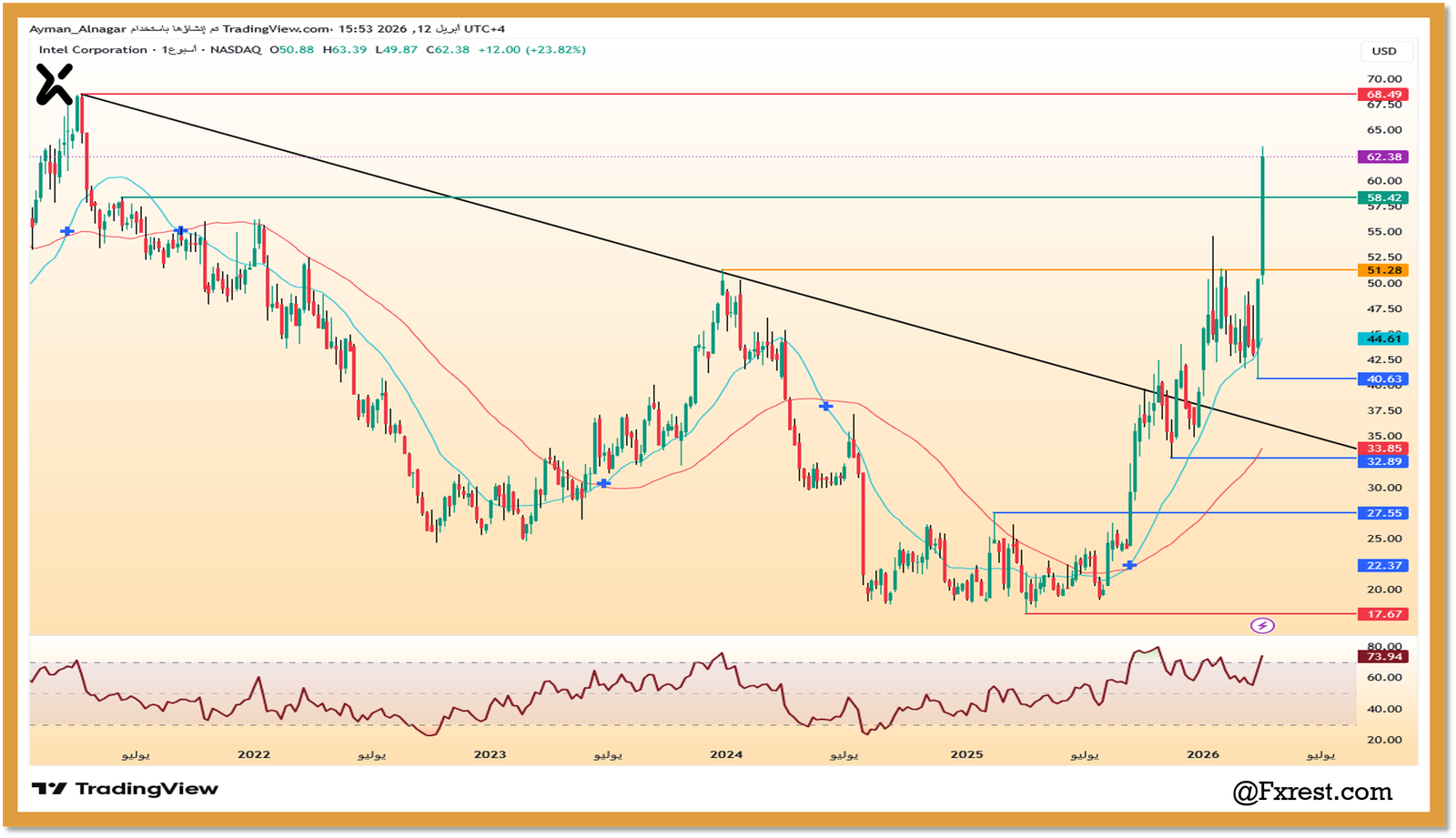The height and width of the screenshot is (838, 1456).
Task: Select the blue cross marker near mid-2023
Action: 603,483
